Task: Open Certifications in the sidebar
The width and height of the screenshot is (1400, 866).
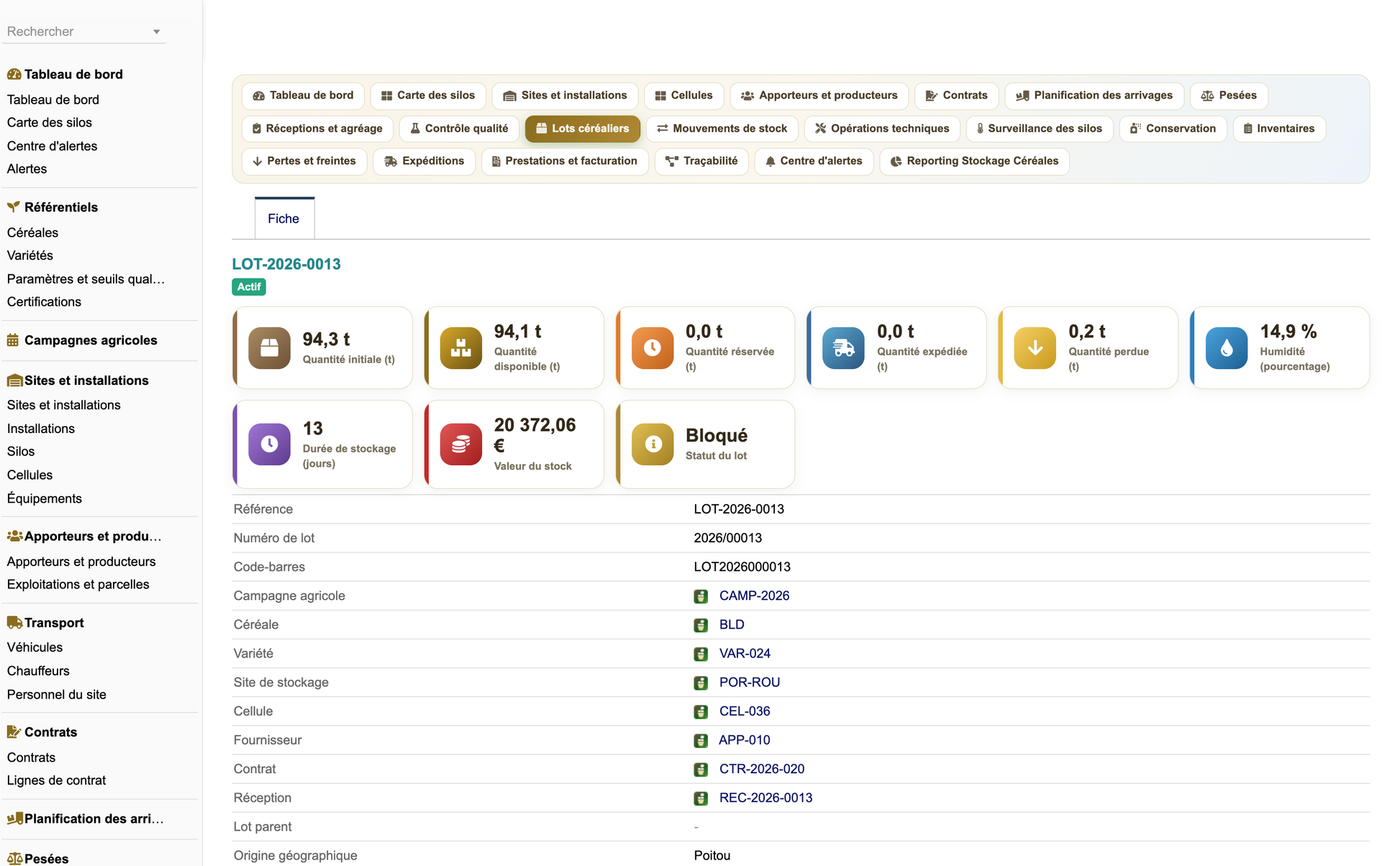Action: coord(44,302)
